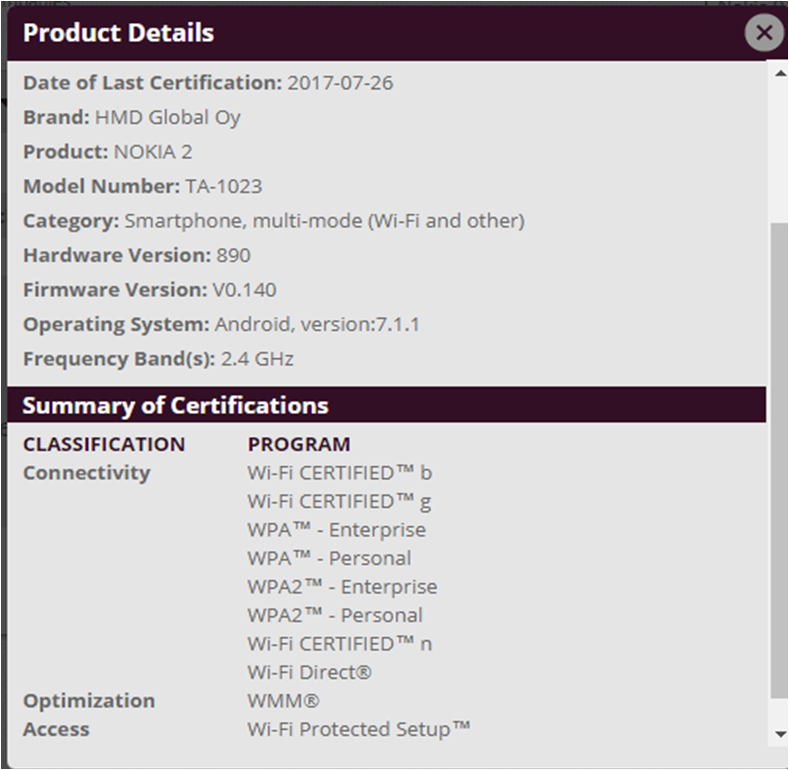Image resolution: width=789 pixels, height=770 pixels.
Task: Click the Model Number TA-1023 line
Action: (143, 186)
